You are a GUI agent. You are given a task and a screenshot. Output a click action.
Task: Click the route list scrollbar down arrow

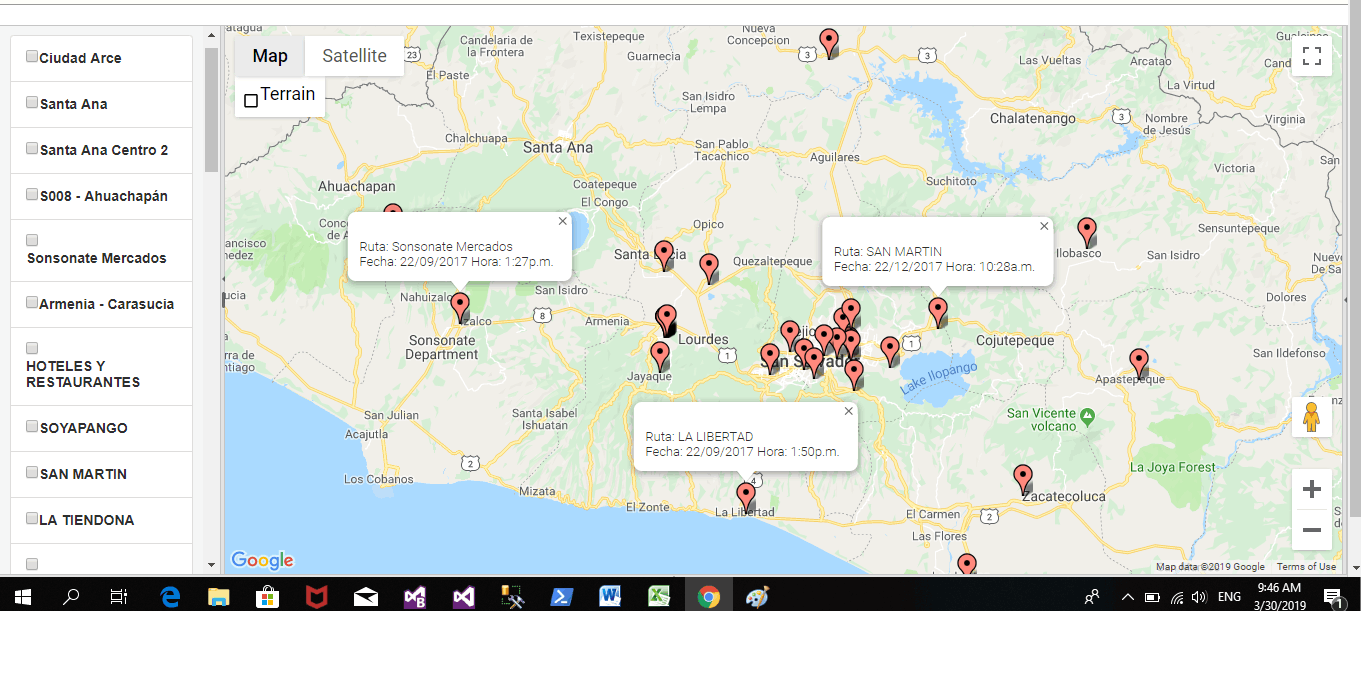tap(211, 565)
